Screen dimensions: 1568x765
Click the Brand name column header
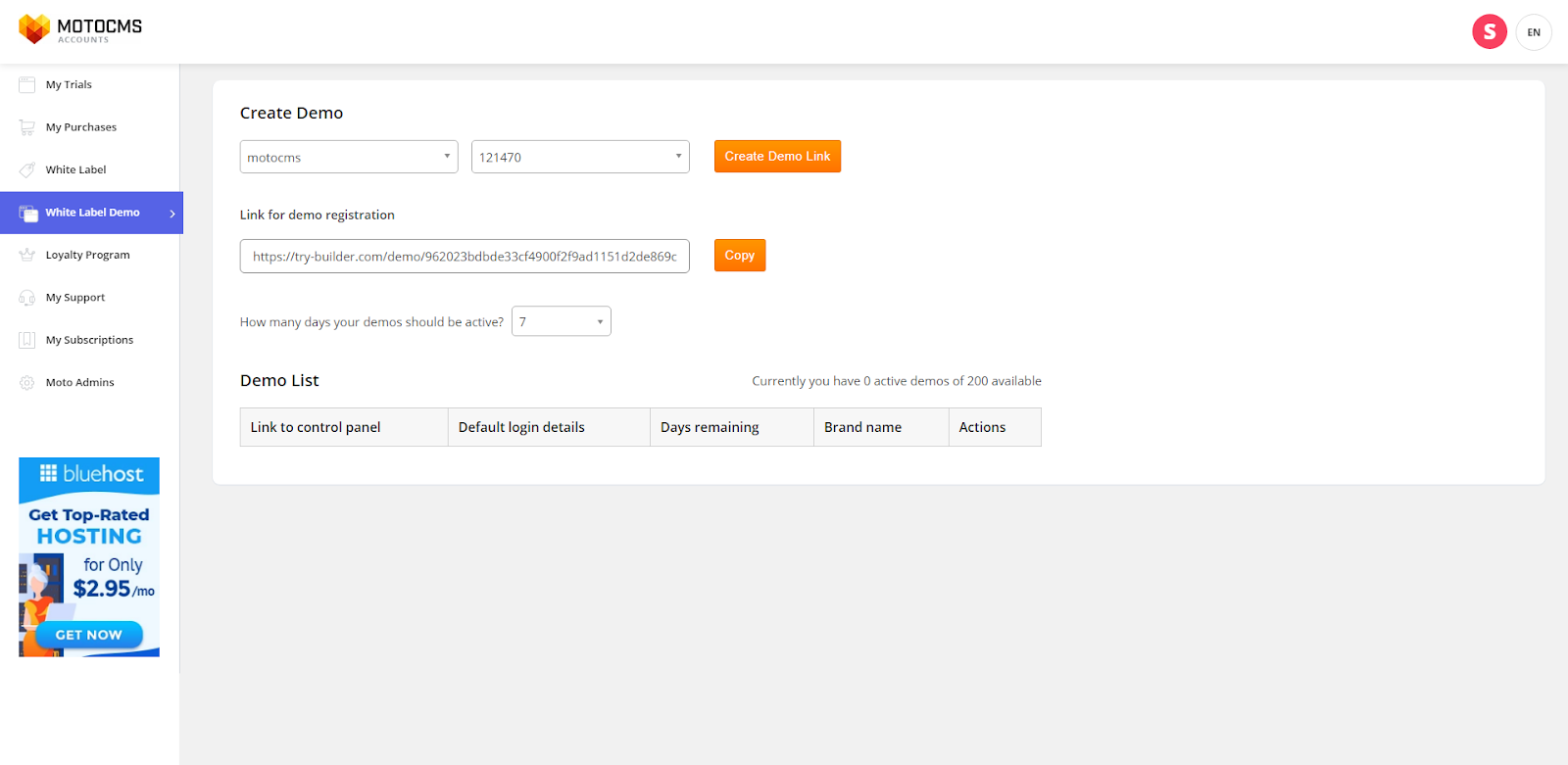(x=881, y=427)
